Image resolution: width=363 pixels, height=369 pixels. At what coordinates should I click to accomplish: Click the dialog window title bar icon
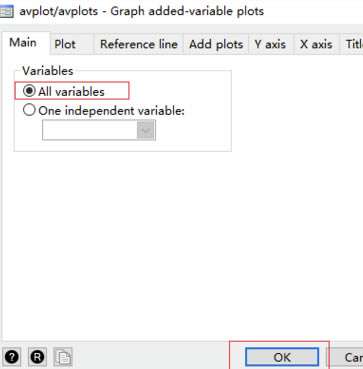(6, 12)
